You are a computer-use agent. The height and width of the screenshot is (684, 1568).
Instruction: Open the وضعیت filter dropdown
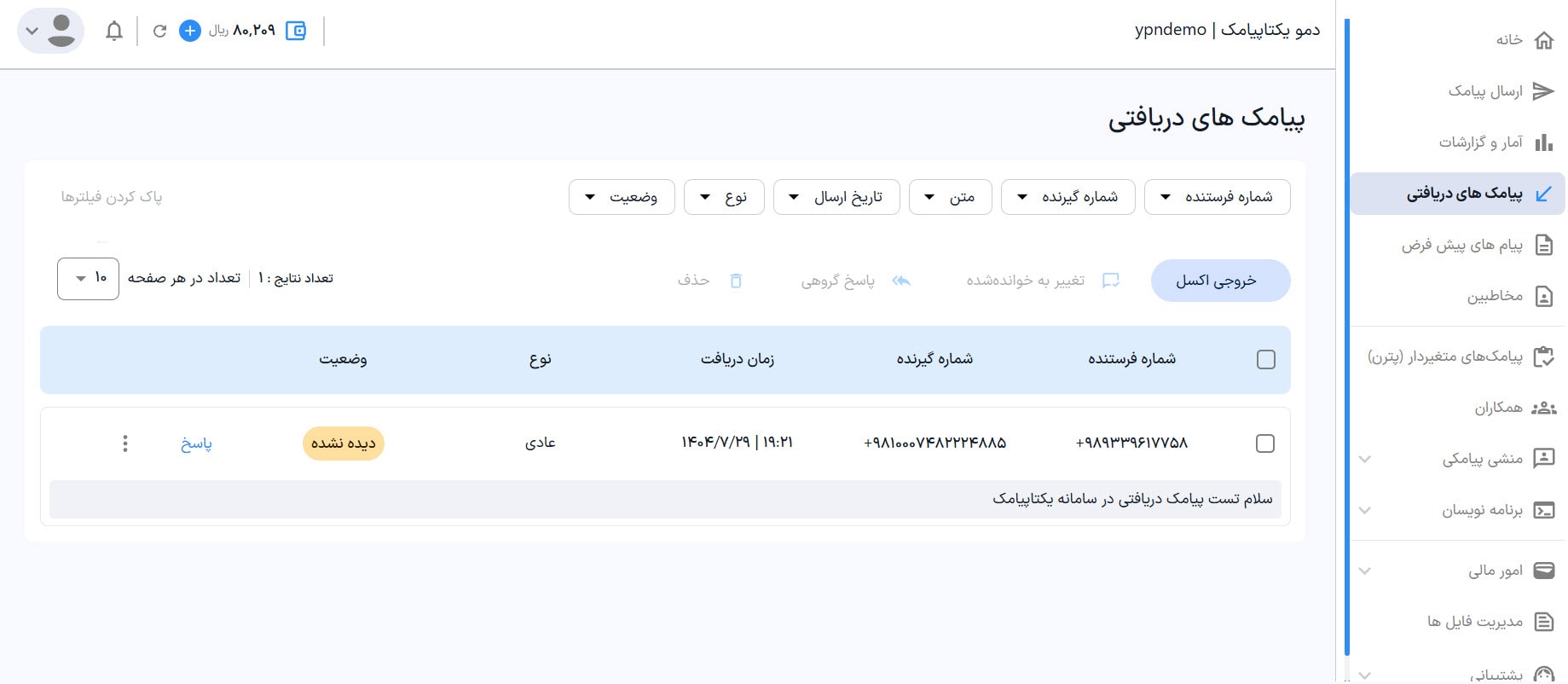[x=622, y=197]
